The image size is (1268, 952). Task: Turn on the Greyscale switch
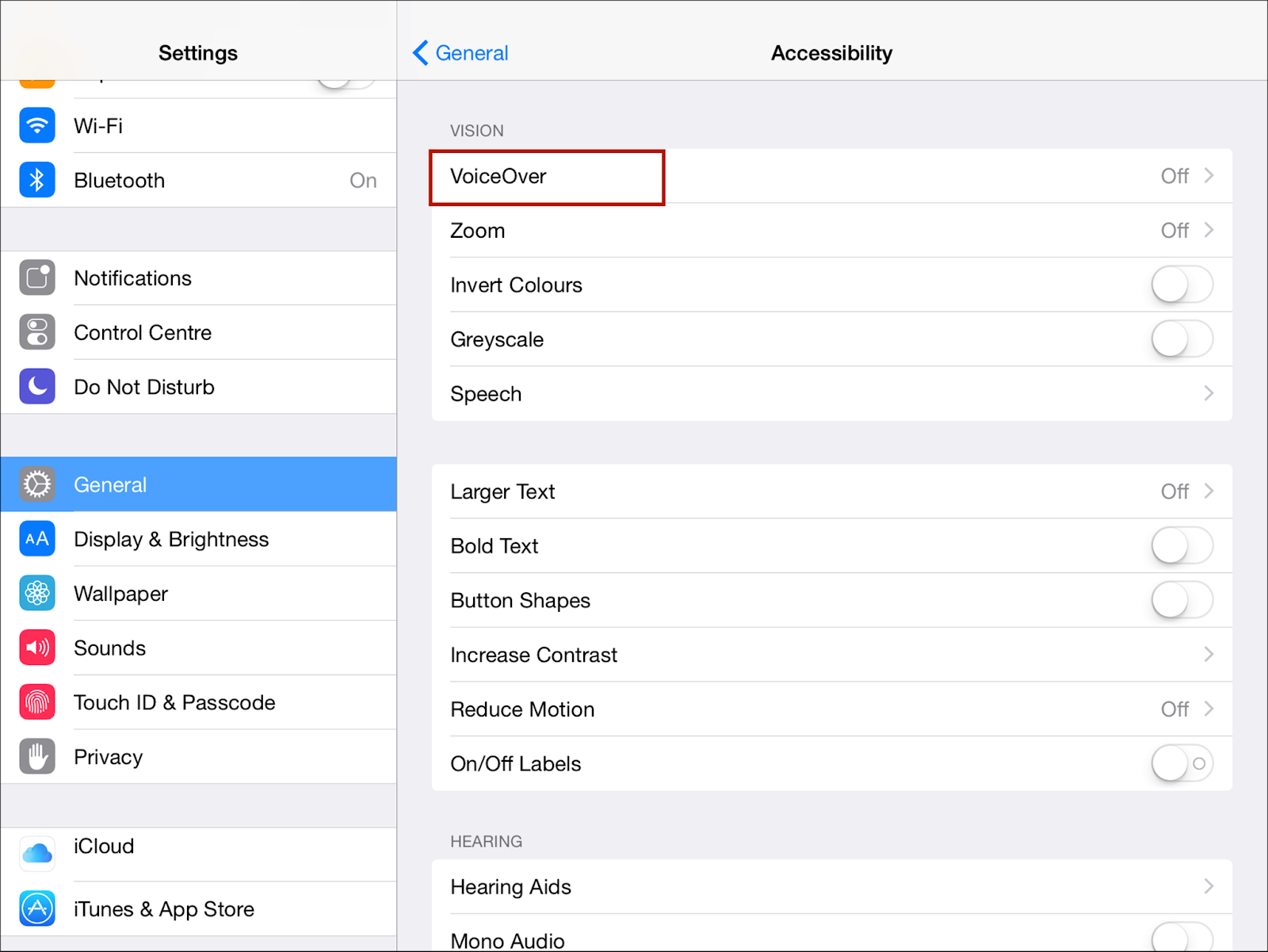[x=1182, y=339]
